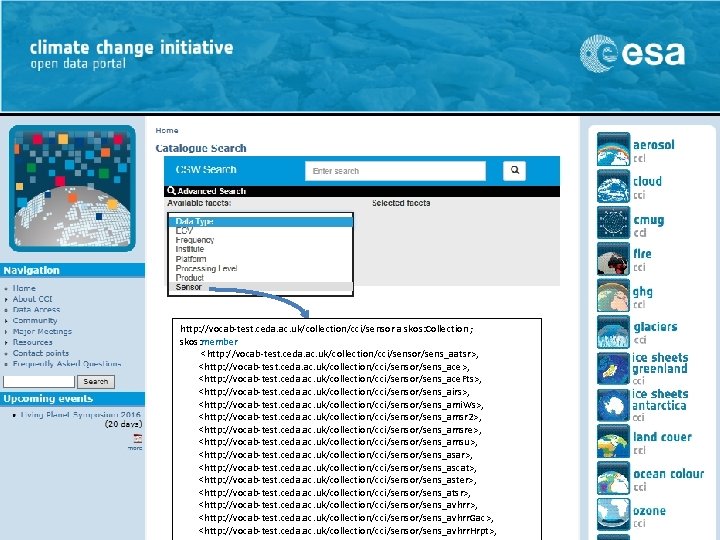
Task: Open the aerosol cci project icon
Action: pyautogui.click(x=613, y=149)
